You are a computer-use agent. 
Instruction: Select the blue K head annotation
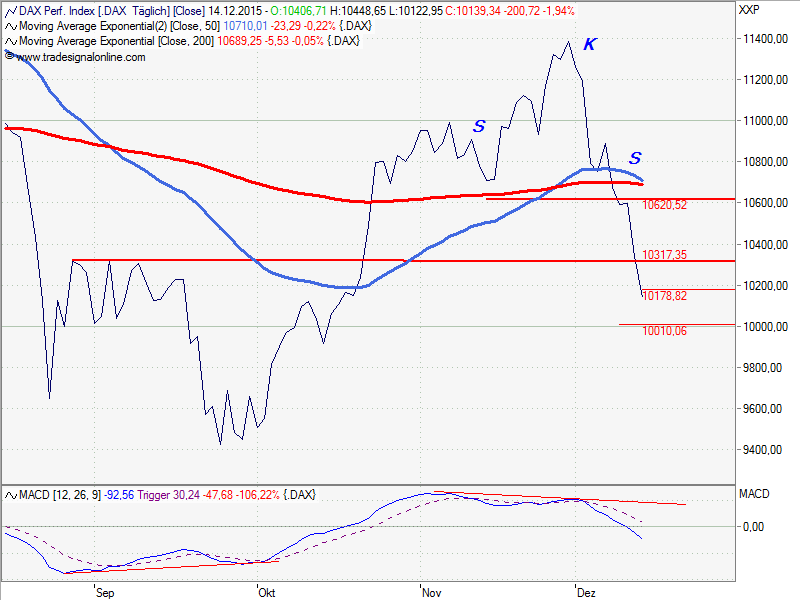tap(589, 45)
